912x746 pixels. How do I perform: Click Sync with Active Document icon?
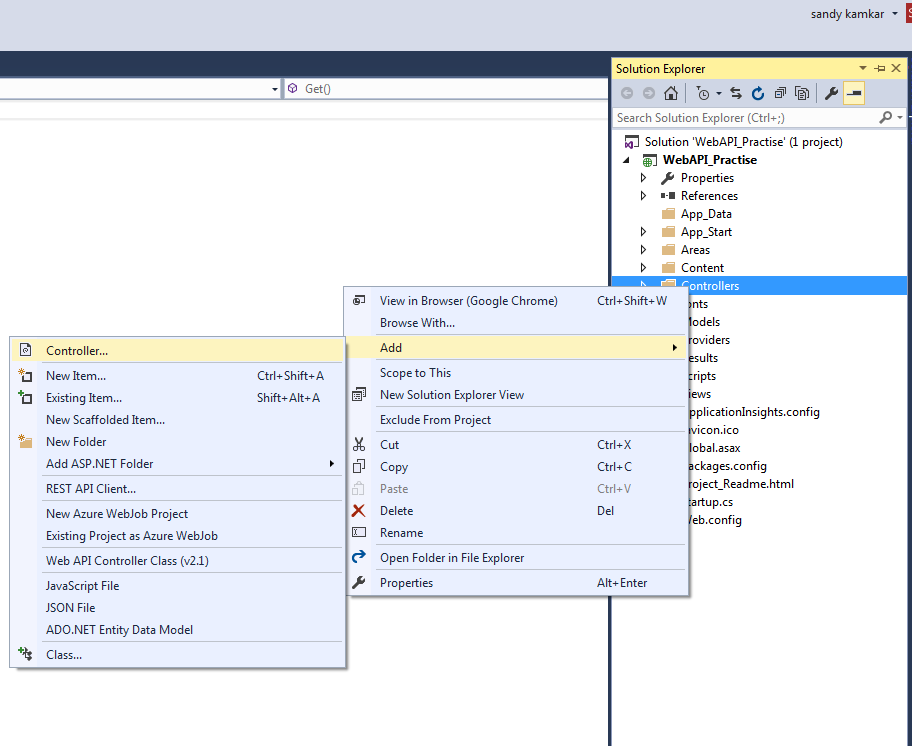coord(736,93)
